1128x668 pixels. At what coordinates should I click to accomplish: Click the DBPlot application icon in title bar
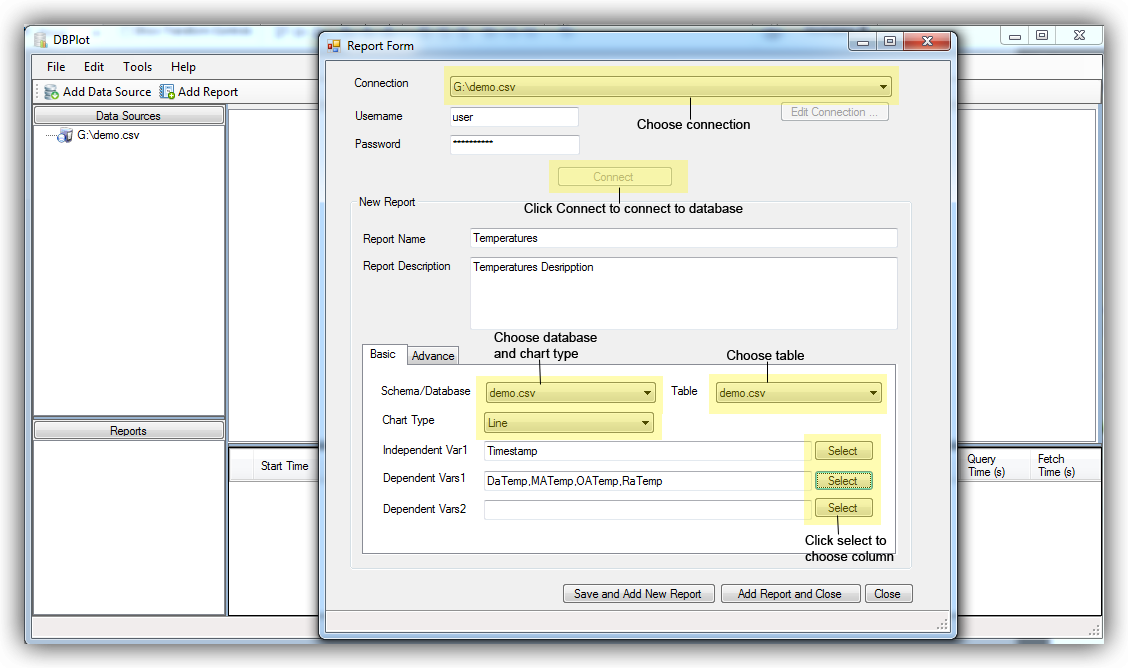coord(40,40)
